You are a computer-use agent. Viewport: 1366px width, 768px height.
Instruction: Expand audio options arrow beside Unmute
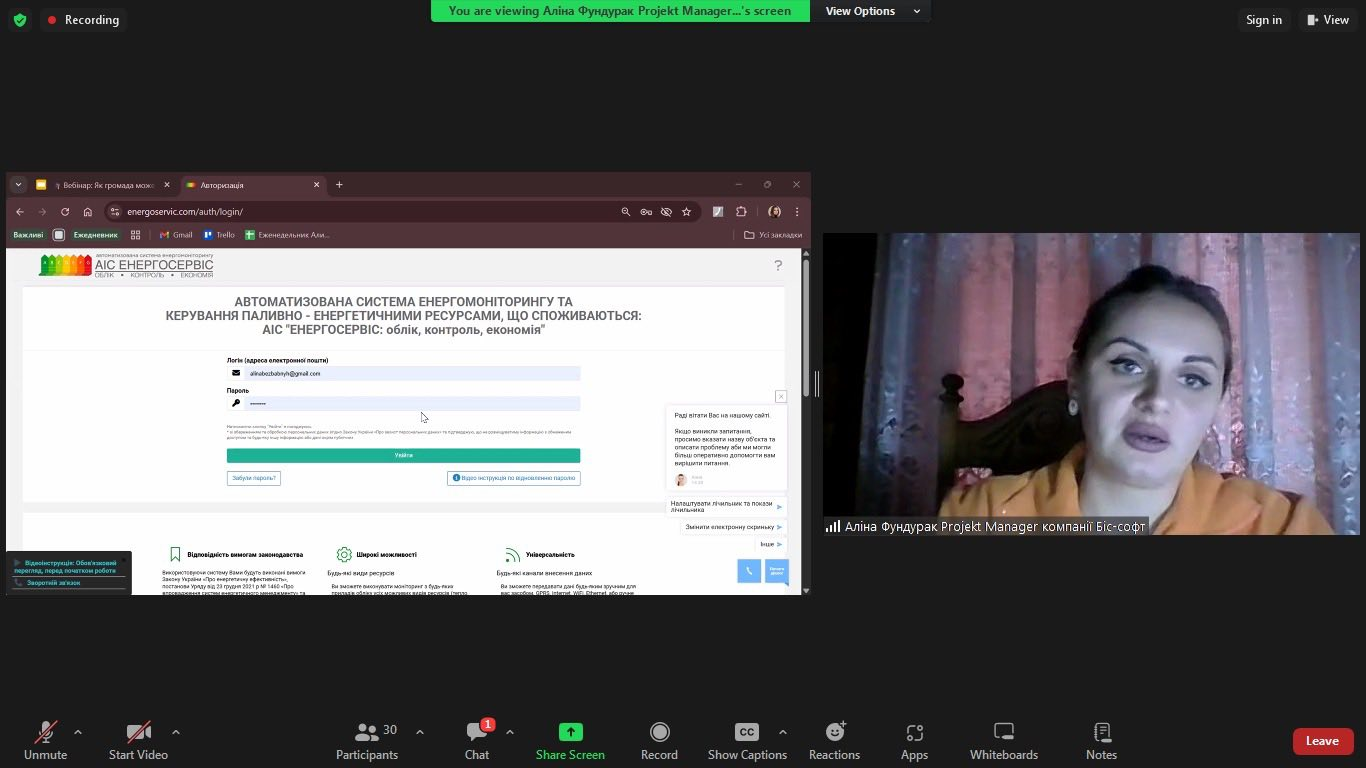click(78, 732)
